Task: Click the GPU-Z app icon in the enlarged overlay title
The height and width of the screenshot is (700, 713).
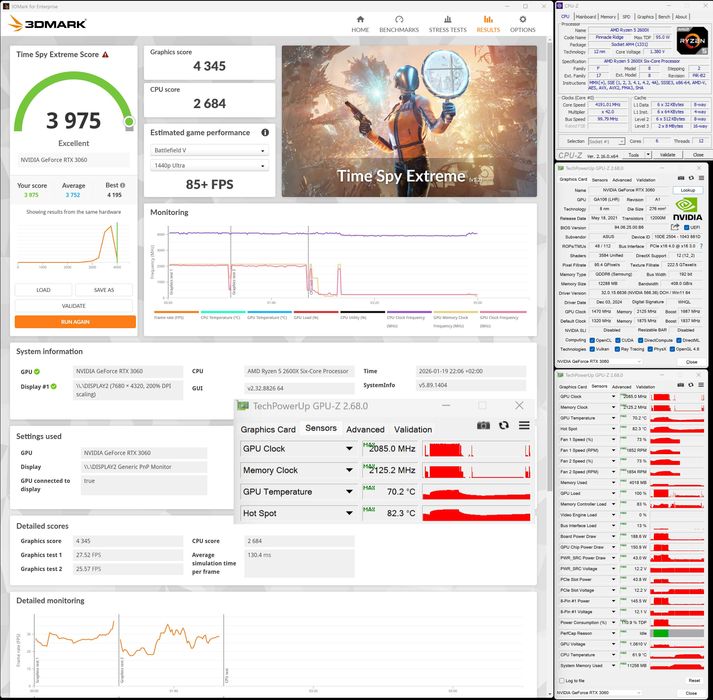Action: click(243, 406)
